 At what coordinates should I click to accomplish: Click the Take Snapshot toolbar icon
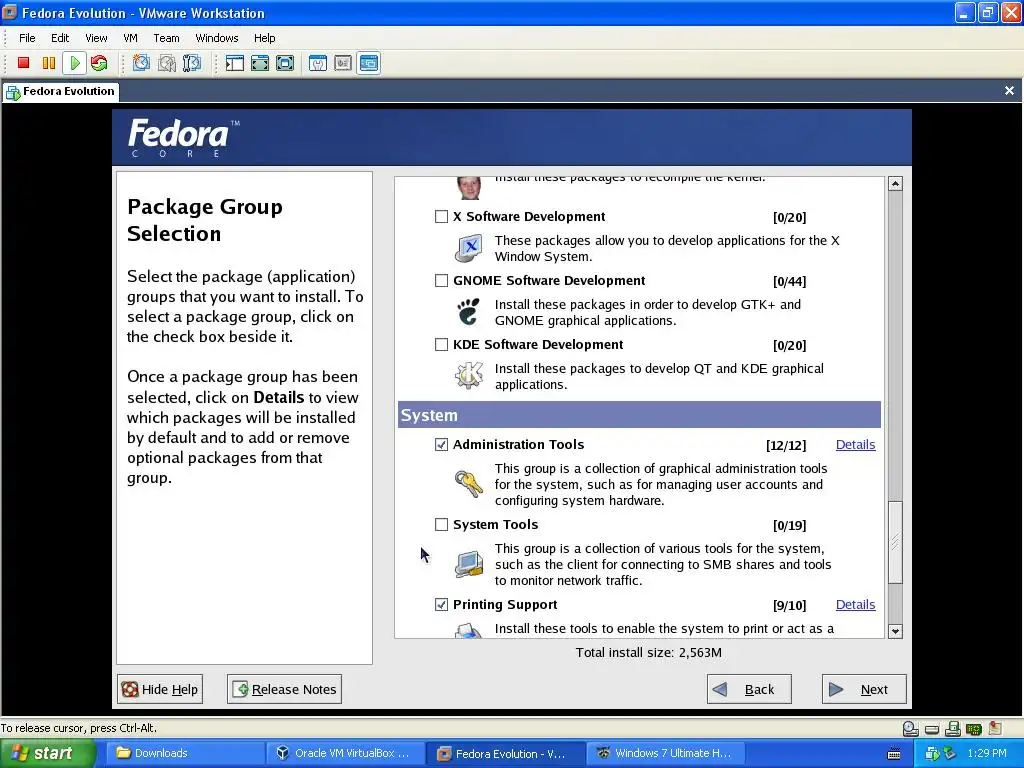pos(141,63)
